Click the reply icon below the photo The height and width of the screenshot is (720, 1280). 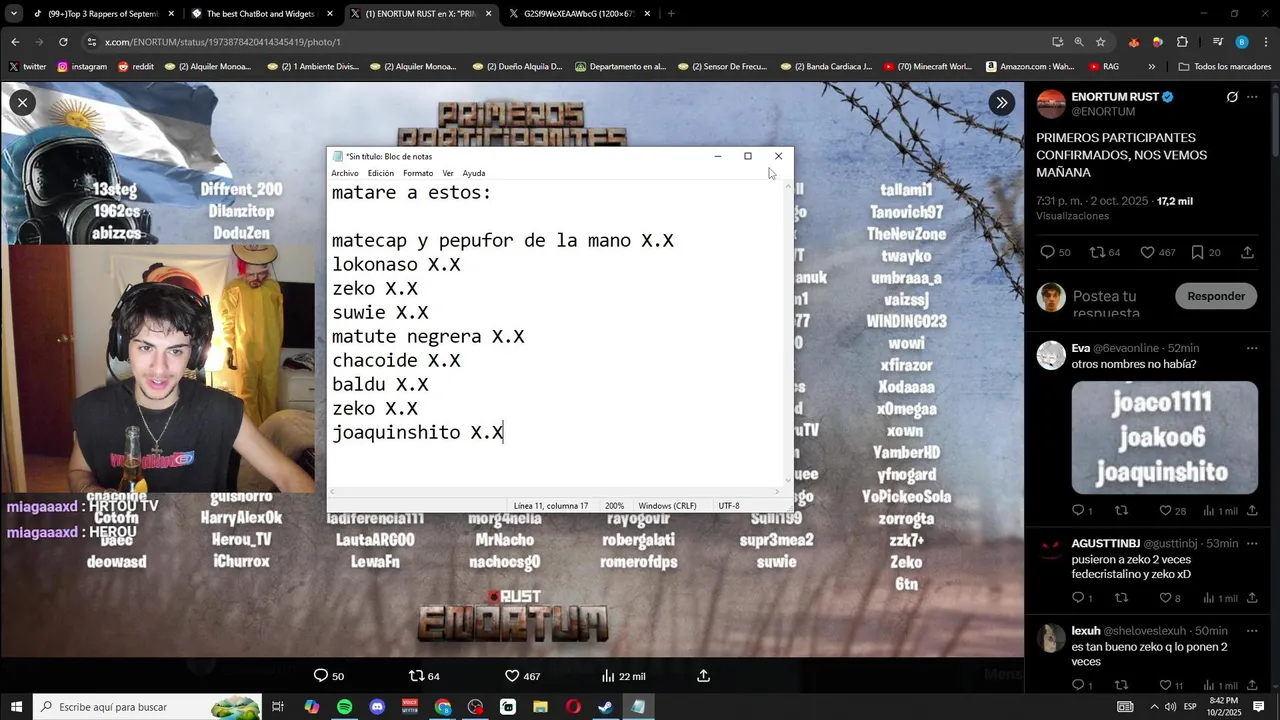pos(321,676)
